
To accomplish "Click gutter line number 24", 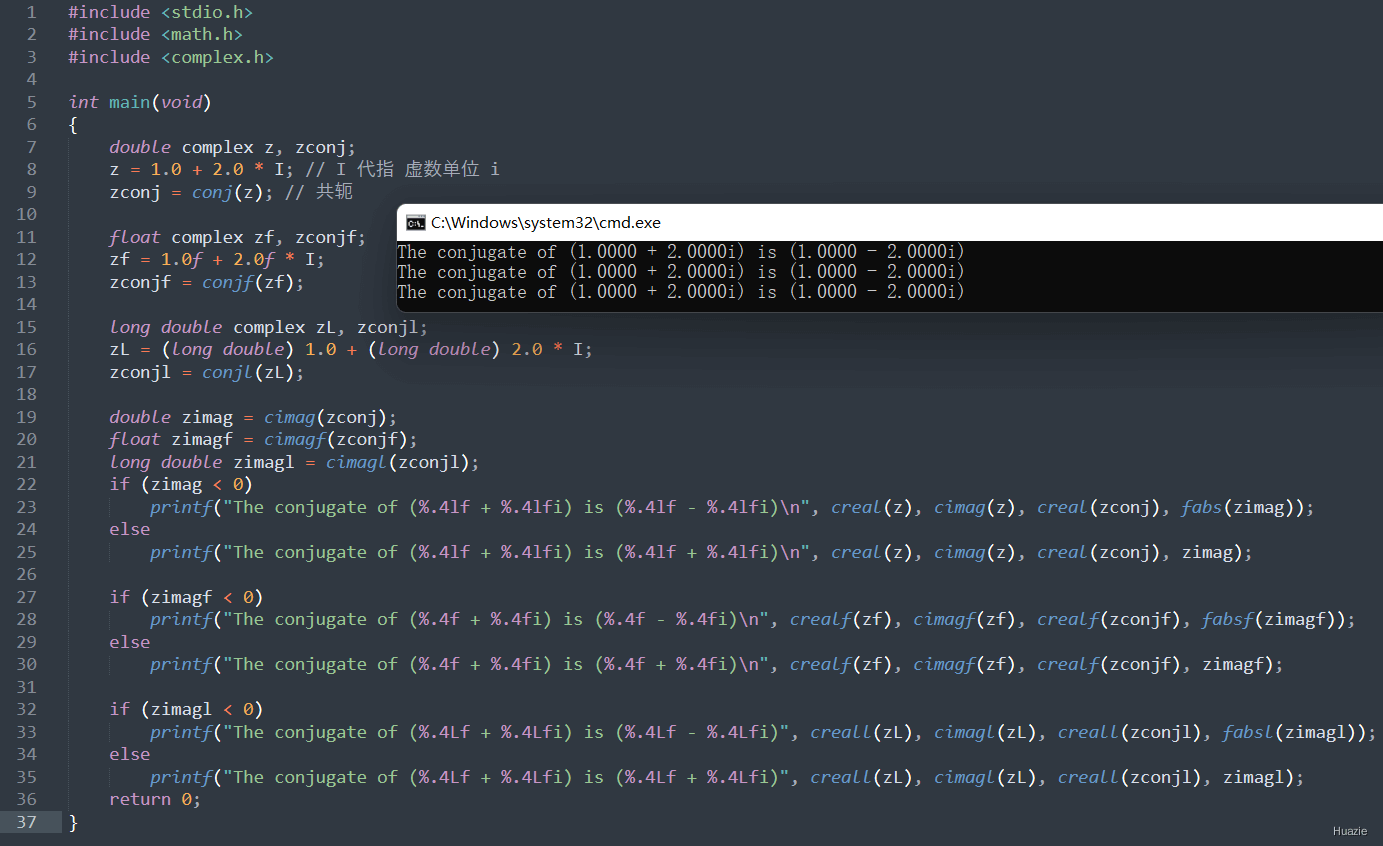I will point(26,530).
